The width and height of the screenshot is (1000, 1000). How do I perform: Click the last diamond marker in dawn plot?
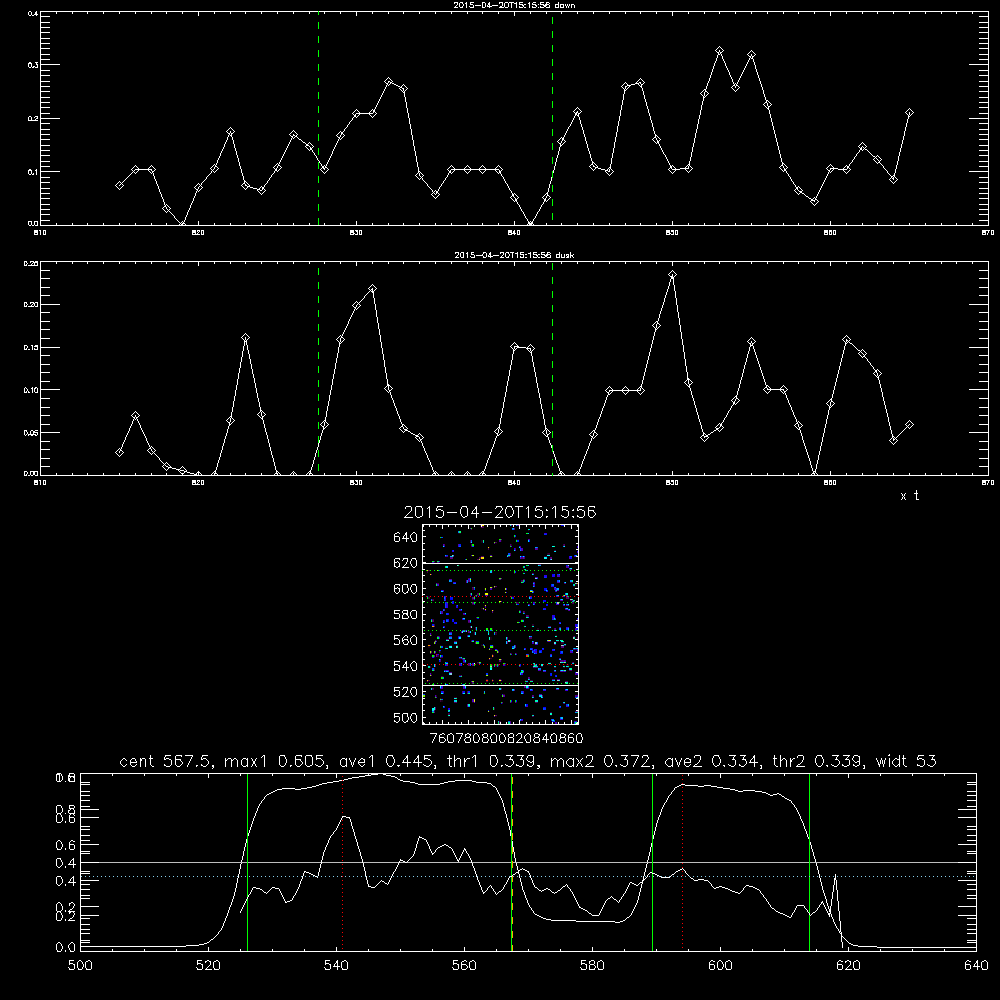click(909, 113)
